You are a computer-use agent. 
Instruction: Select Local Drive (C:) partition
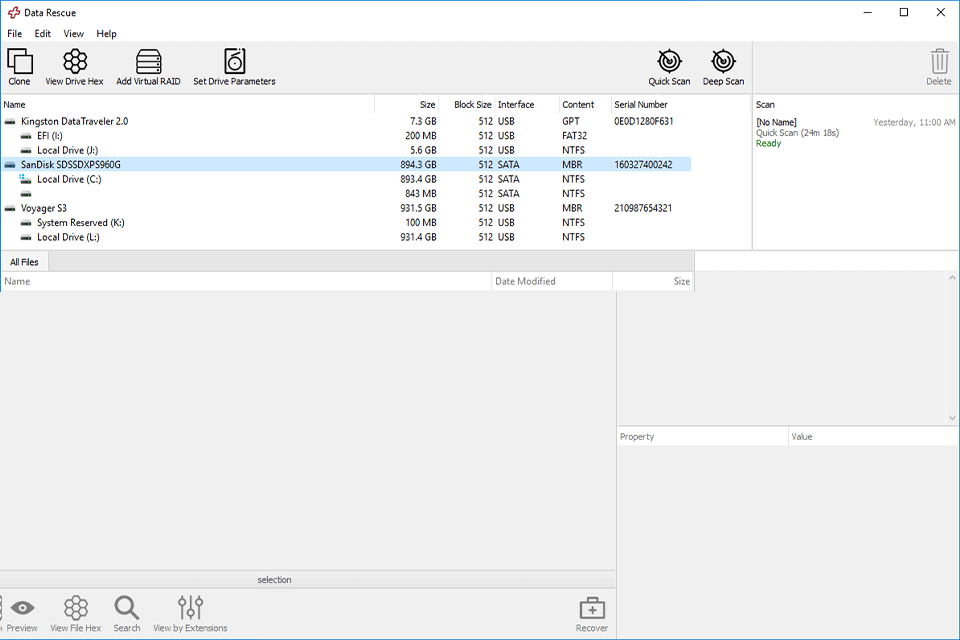click(x=69, y=179)
